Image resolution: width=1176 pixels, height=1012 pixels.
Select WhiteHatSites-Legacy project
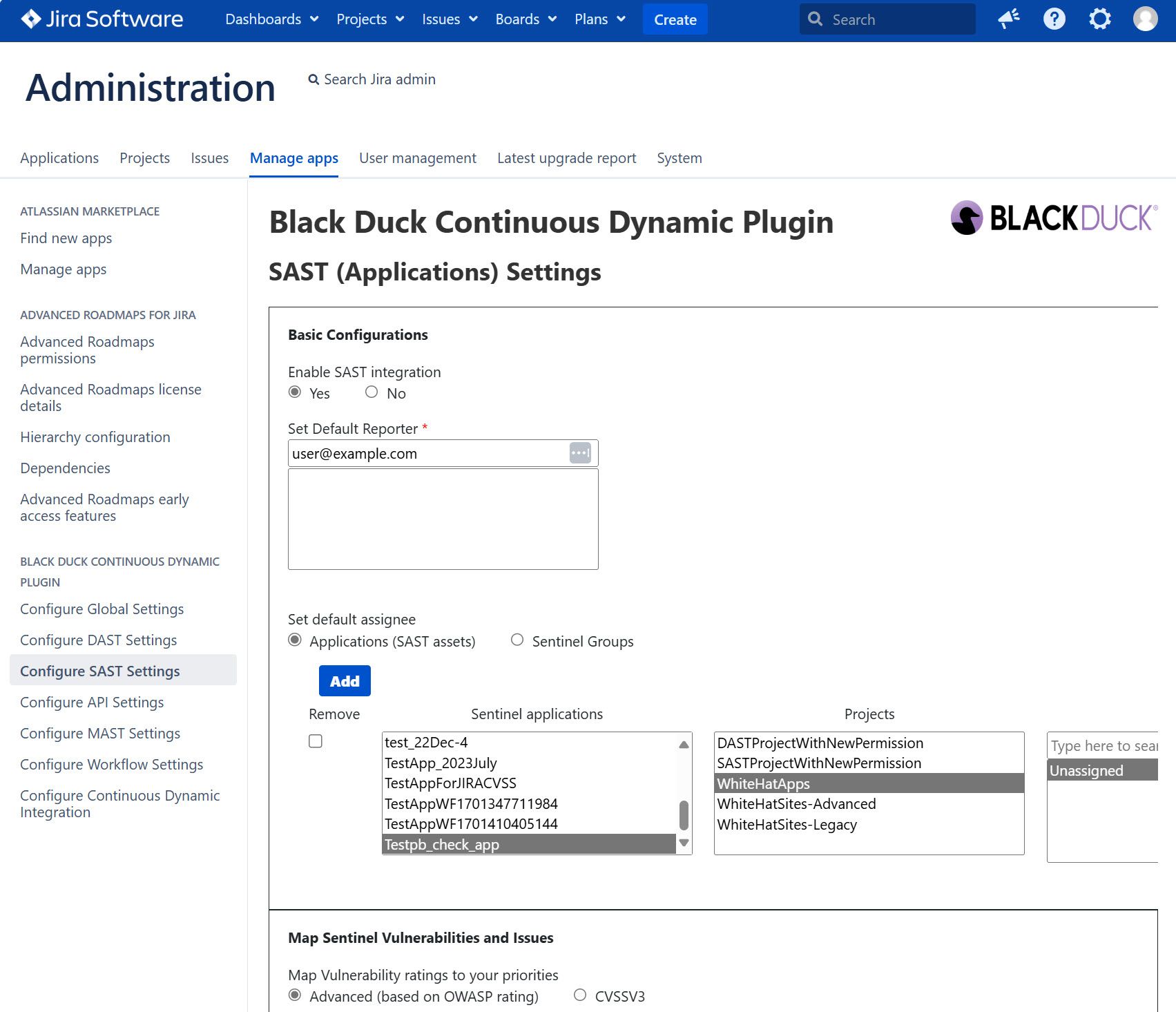[869, 824]
